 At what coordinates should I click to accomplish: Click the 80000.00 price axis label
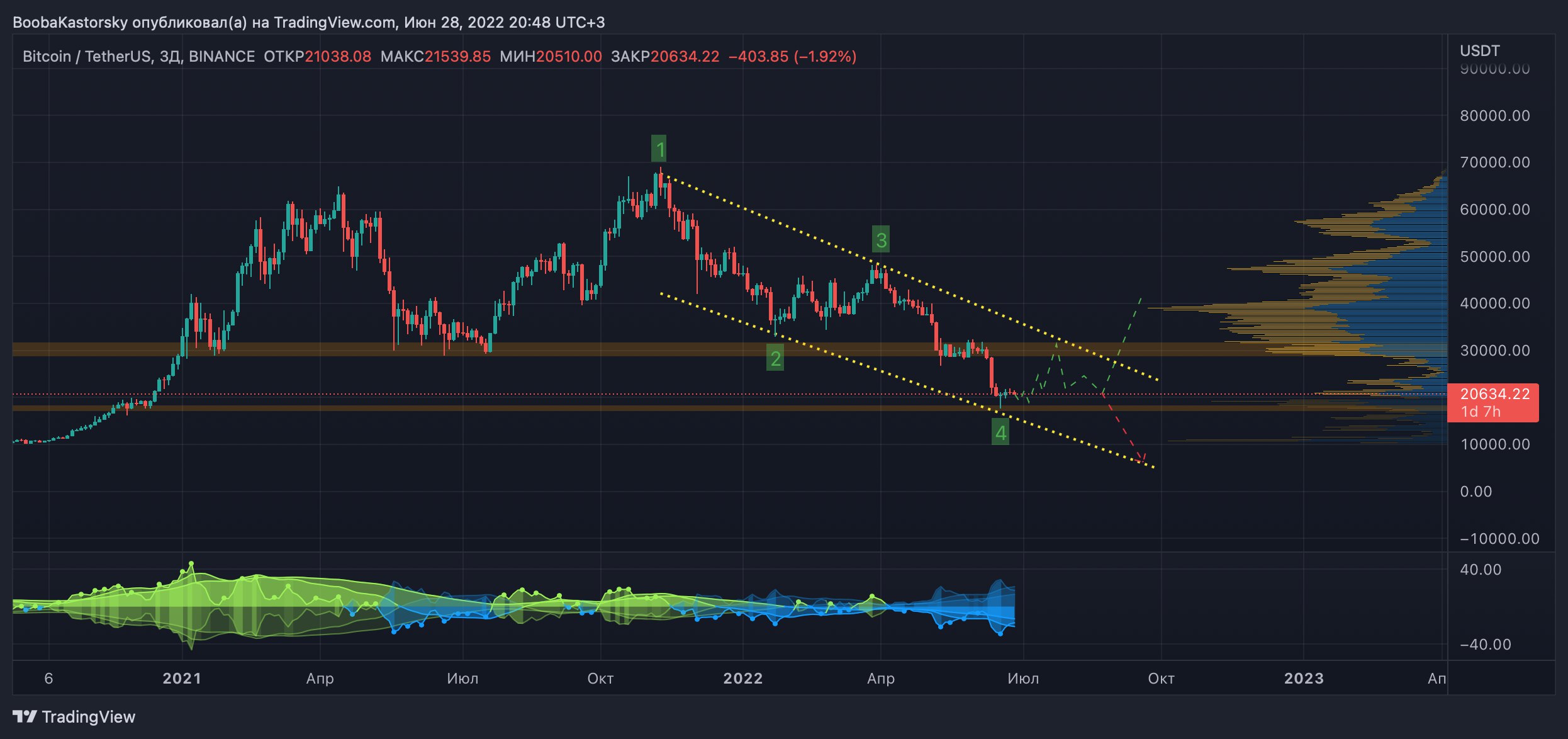coord(1495,116)
